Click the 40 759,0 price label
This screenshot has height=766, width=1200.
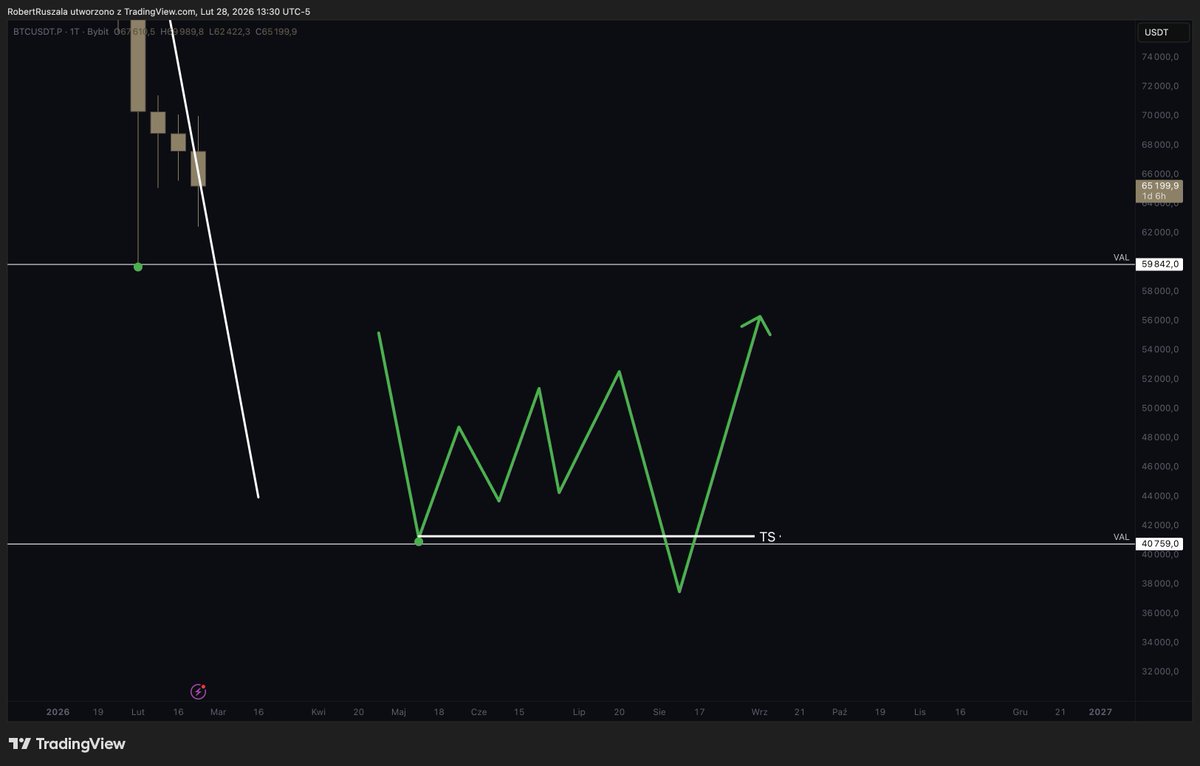pyautogui.click(x=1159, y=544)
